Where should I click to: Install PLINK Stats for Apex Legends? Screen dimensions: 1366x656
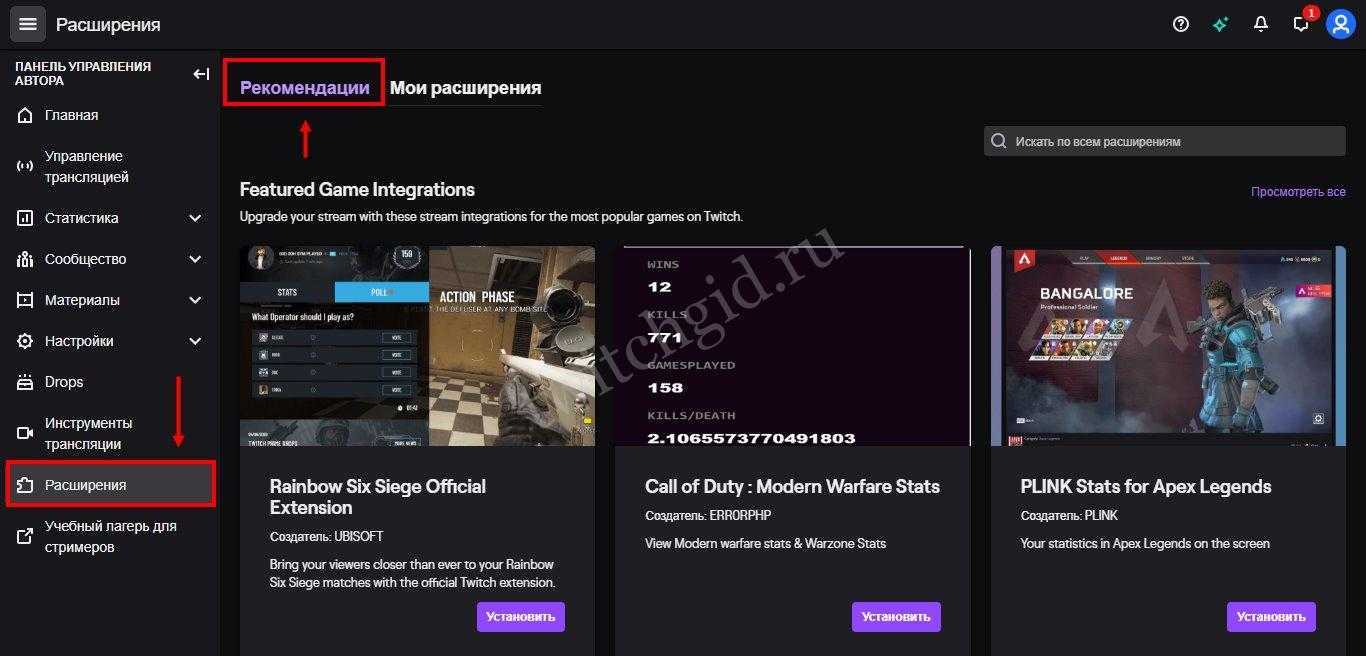tap(1271, 617)
